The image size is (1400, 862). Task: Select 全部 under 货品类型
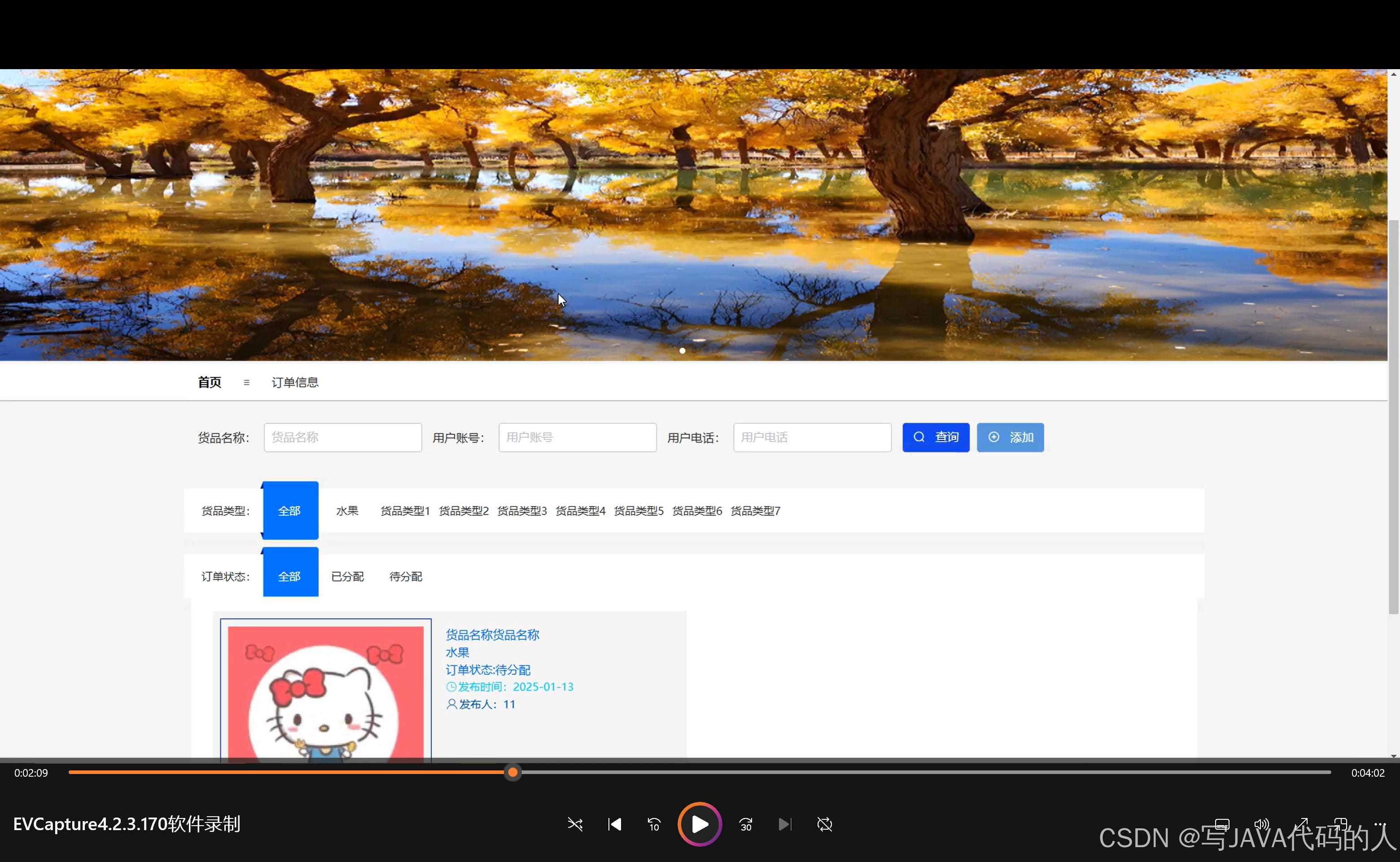click(x=290, y=511)
